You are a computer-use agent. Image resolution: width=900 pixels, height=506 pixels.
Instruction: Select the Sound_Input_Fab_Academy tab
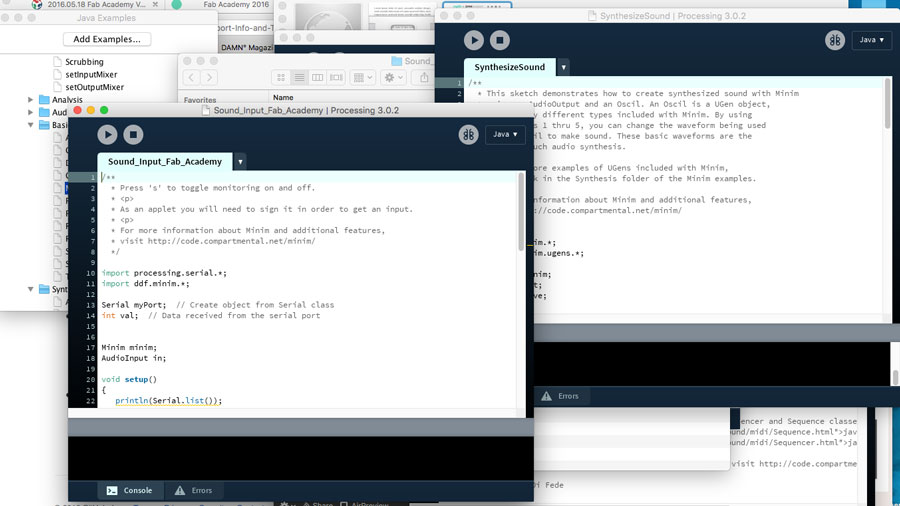[165, 162]
